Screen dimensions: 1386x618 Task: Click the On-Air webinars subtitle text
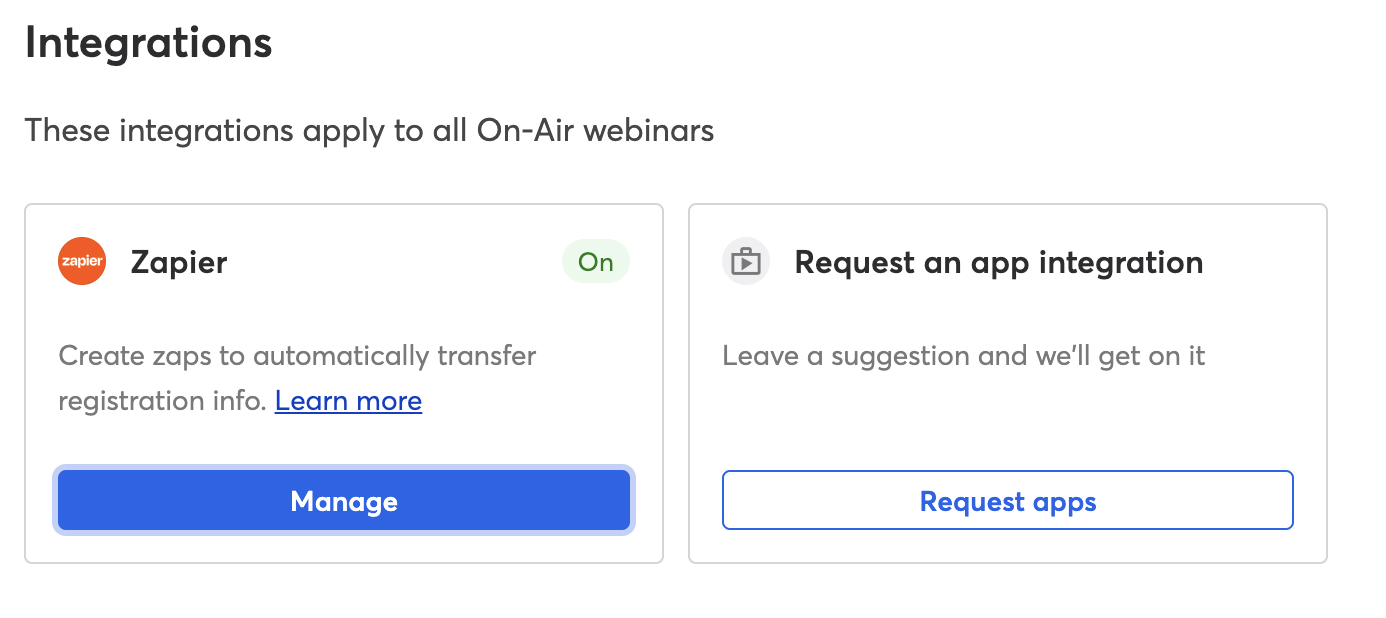[x=369, y=130]
